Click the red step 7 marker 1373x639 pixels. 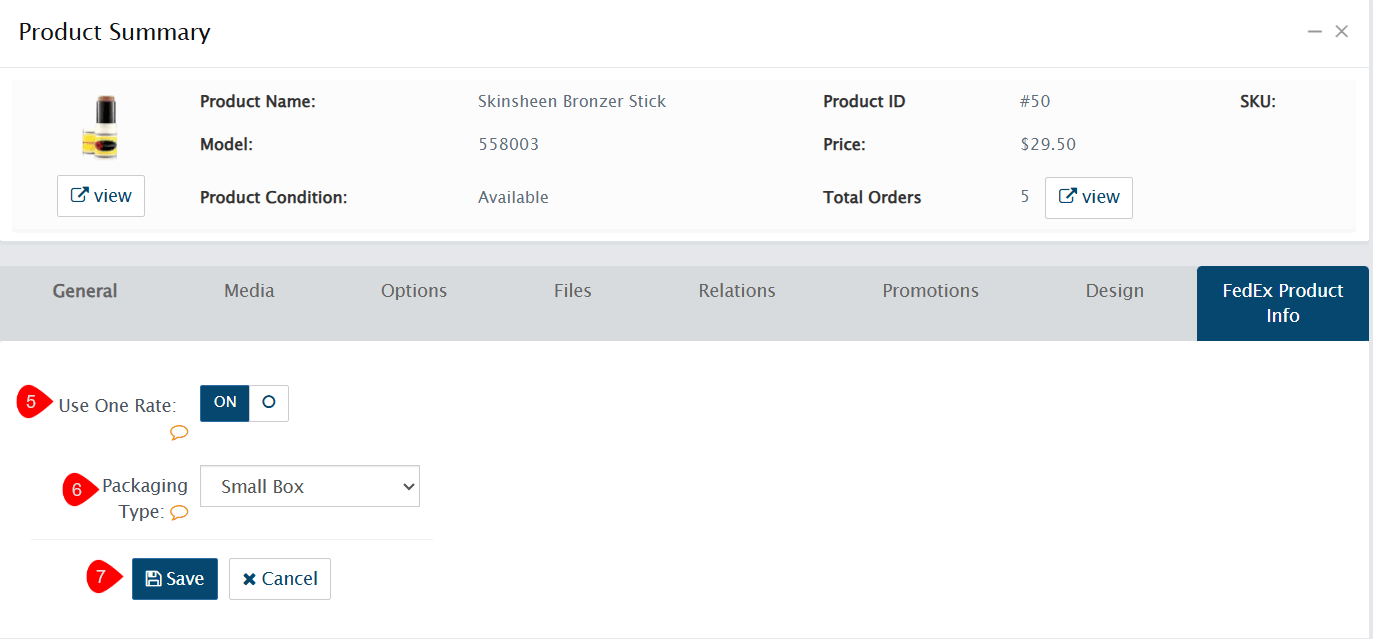[102, 577]
